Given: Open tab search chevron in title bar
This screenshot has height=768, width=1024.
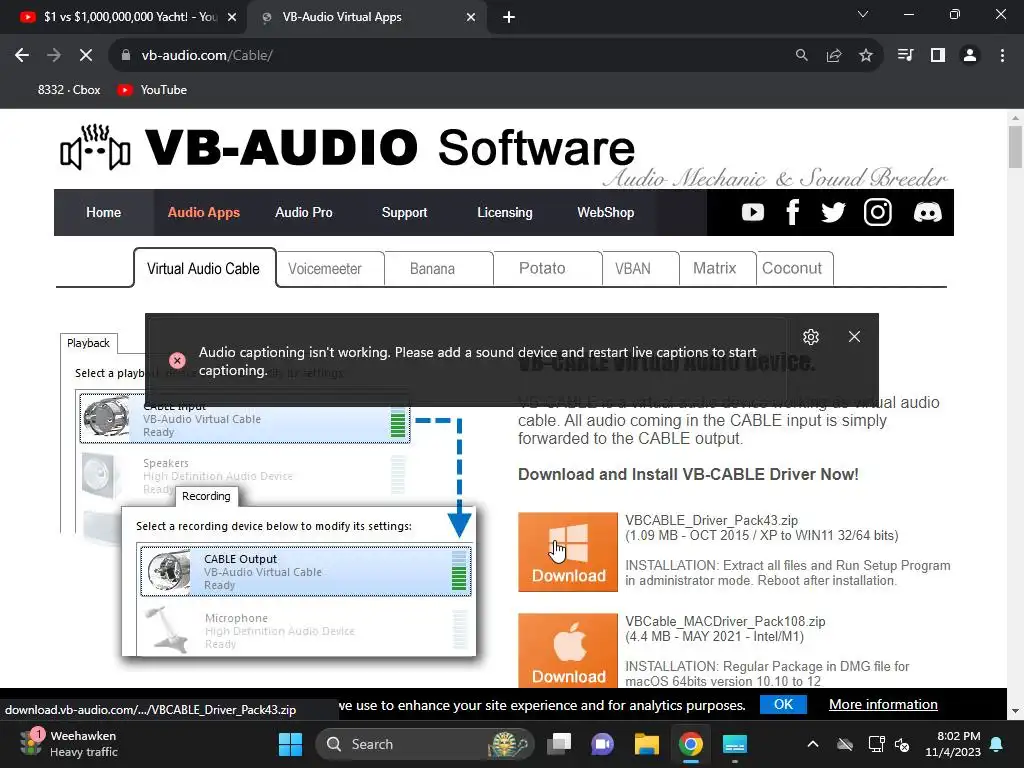Looking at the screenshot, I should click(x=863, y=14).
